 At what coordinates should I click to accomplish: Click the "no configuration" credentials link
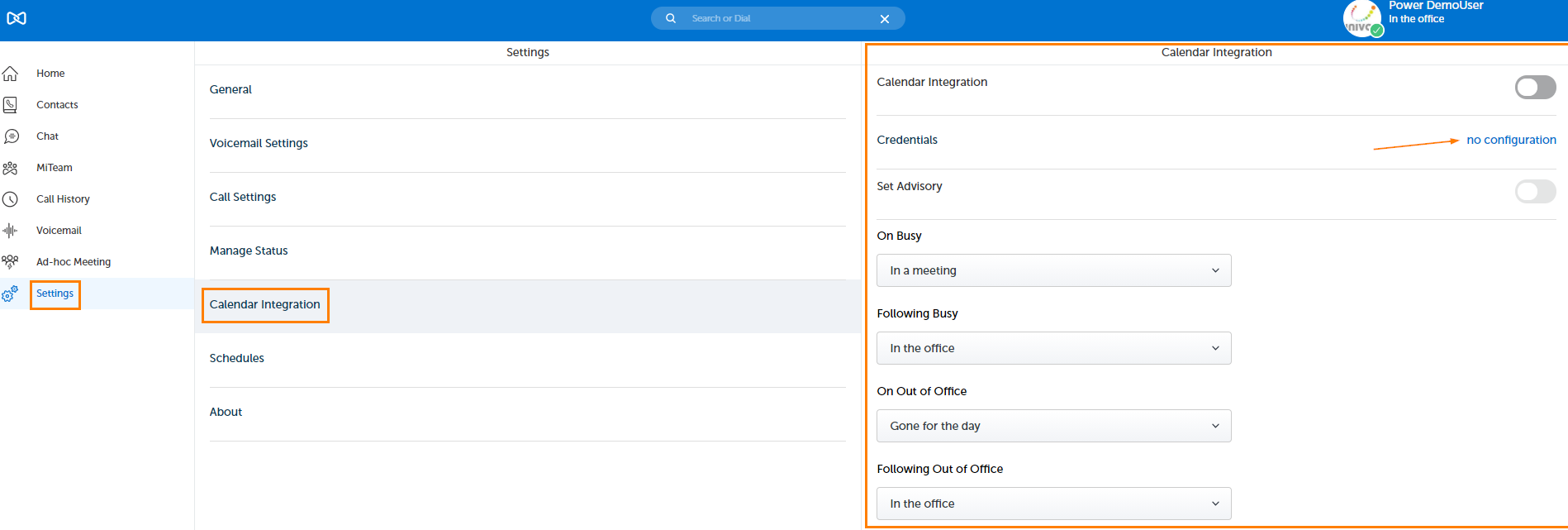[1511, 140]
